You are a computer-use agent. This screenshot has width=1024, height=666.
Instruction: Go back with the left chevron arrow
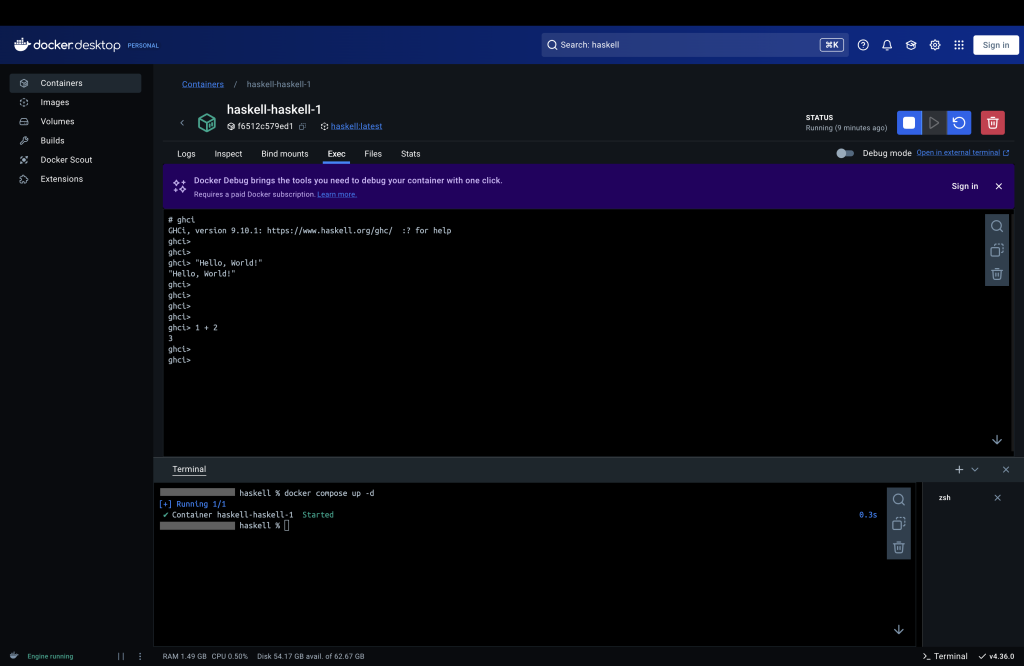(x=182, y=123)
